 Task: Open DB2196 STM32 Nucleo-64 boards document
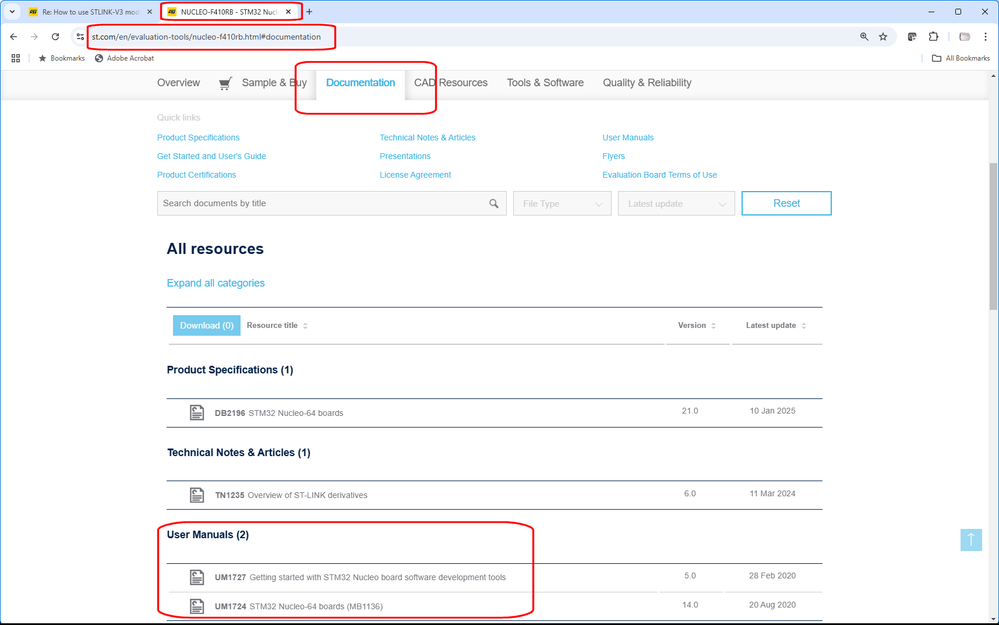click(x=279, y=413)
